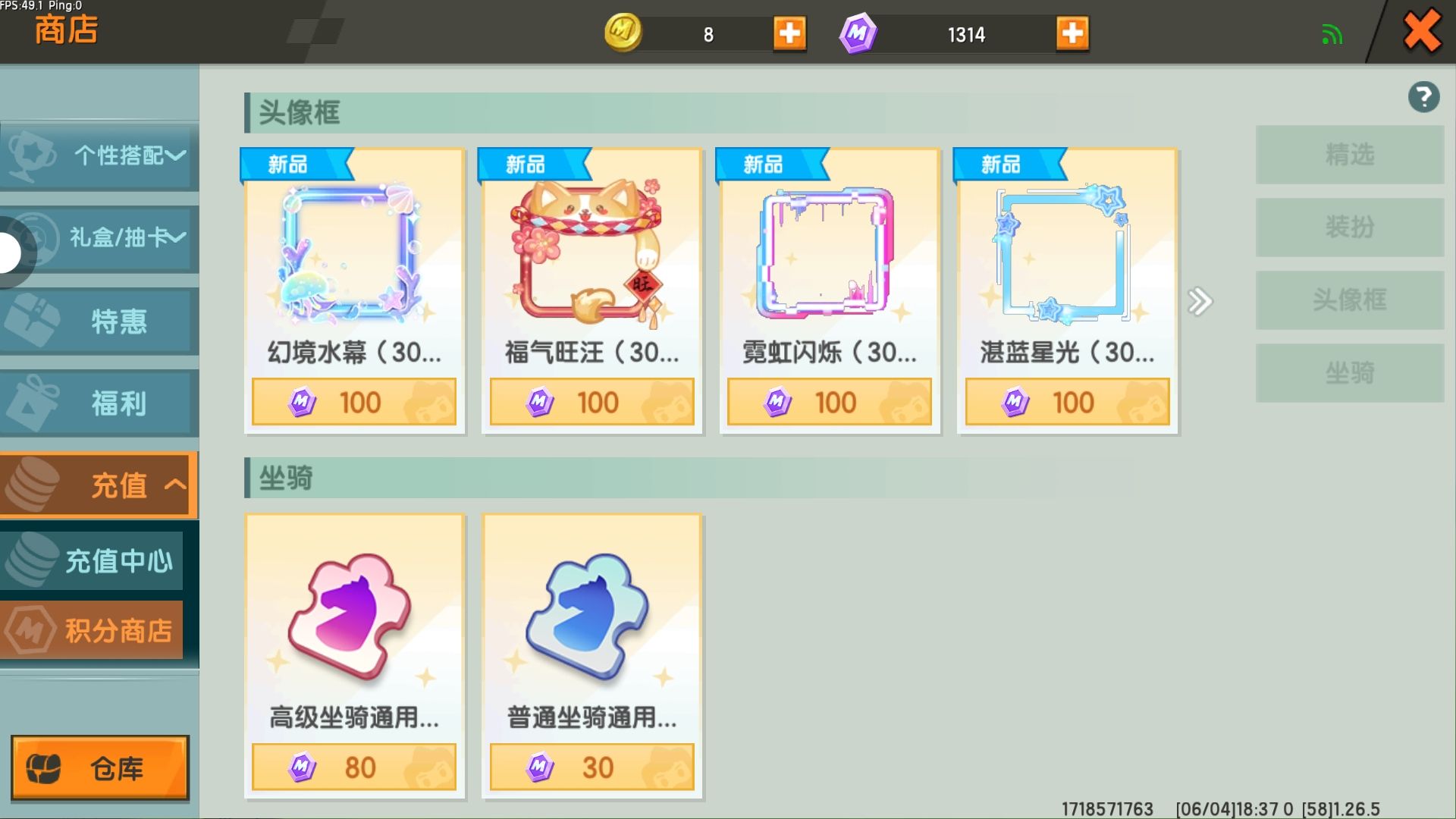Tap the green network signal icon
The image size is (1456, 819).
coord(1332,35)
